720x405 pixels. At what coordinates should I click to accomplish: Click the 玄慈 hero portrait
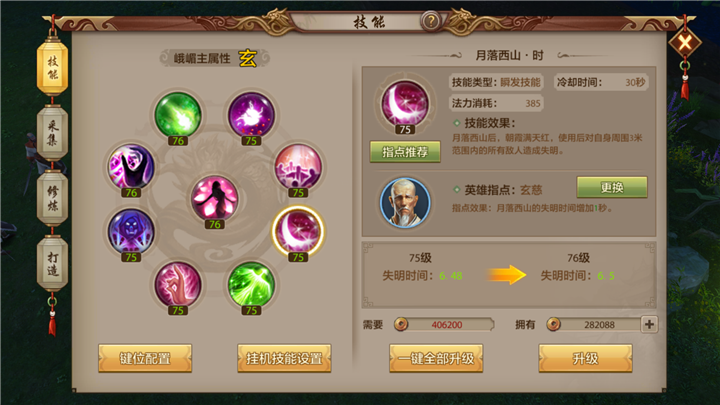[405, 202]
